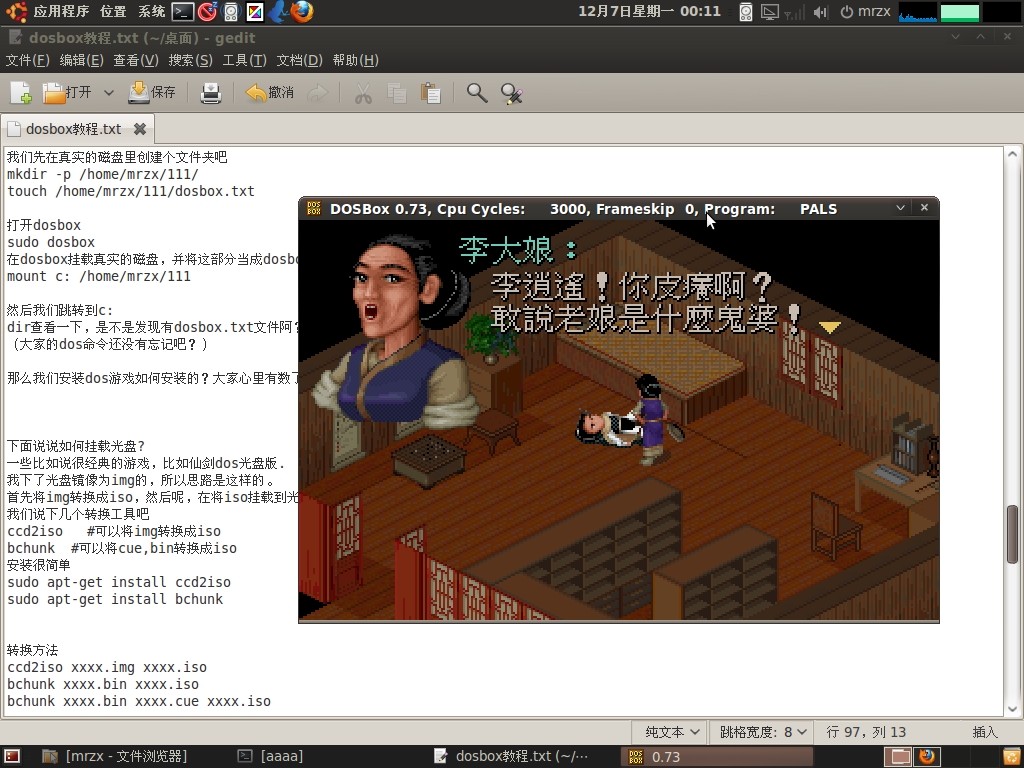
Task: Switch to dosbox教程.txt in the taskbar
Action: [x=511, y=756]
